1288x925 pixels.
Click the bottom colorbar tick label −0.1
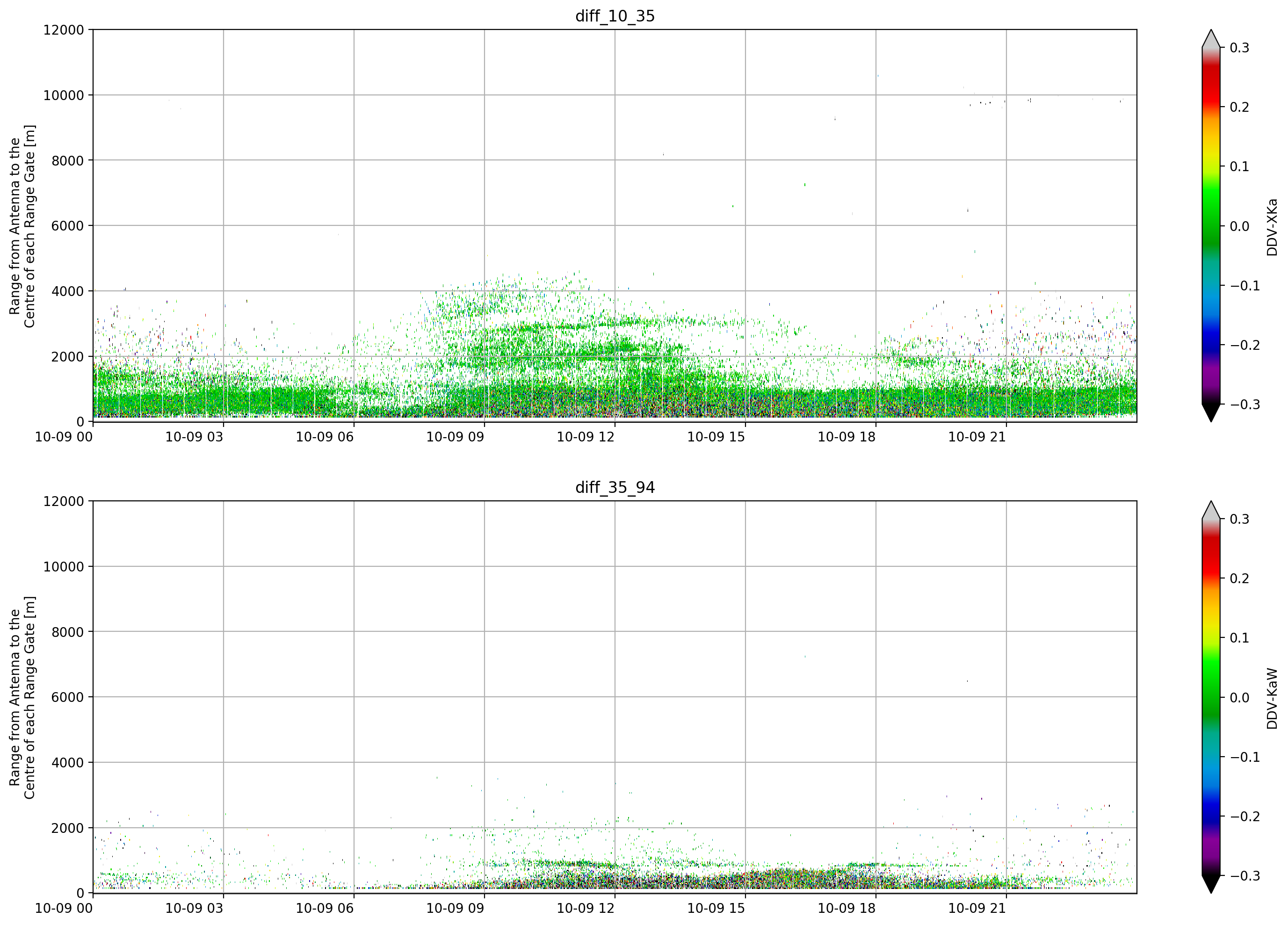point(1245,757)
